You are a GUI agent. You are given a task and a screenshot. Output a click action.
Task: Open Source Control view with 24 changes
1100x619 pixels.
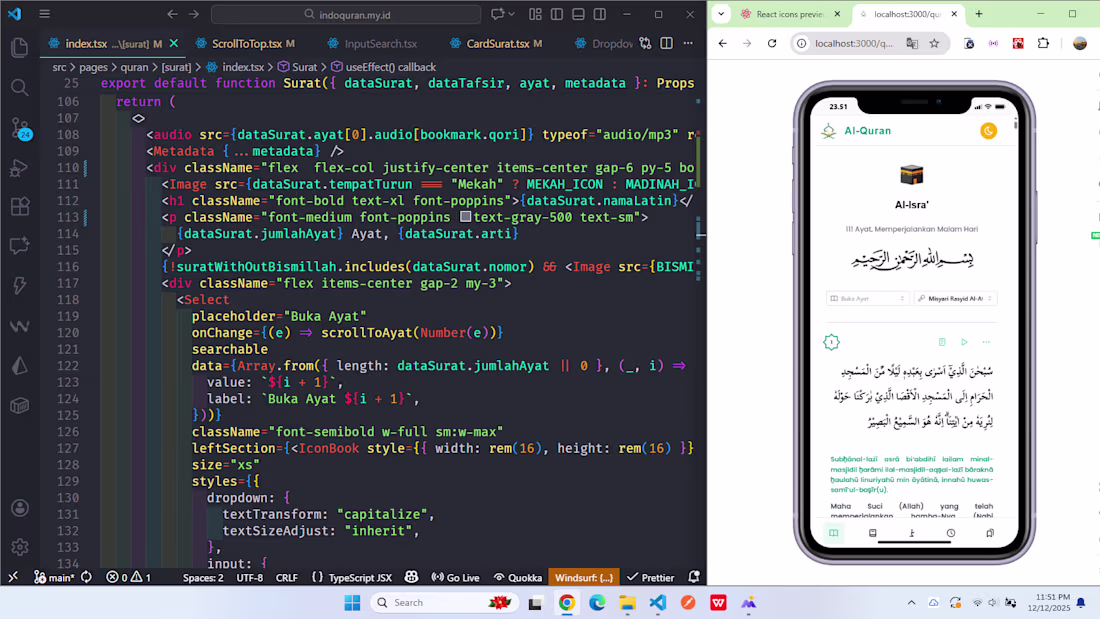[20, 128]
